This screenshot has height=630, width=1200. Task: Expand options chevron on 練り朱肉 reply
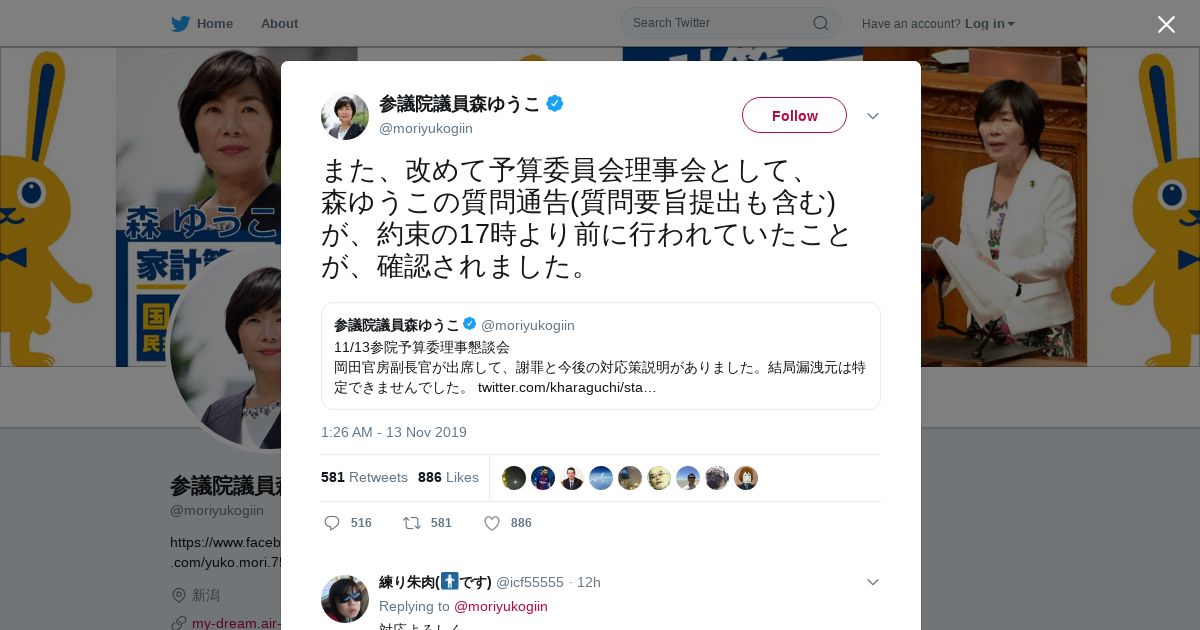coord(873,582)
